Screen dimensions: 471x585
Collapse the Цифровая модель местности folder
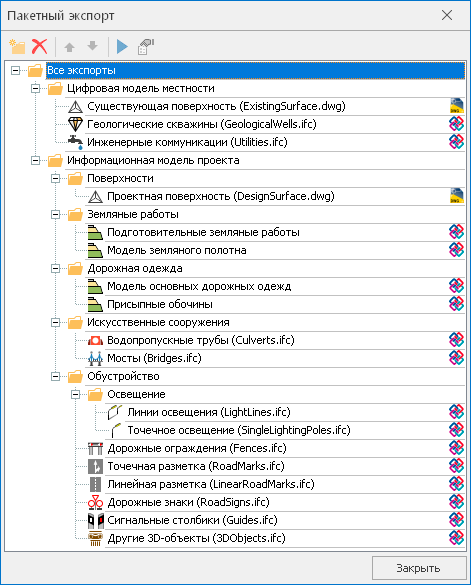click(x=35, y=88)
